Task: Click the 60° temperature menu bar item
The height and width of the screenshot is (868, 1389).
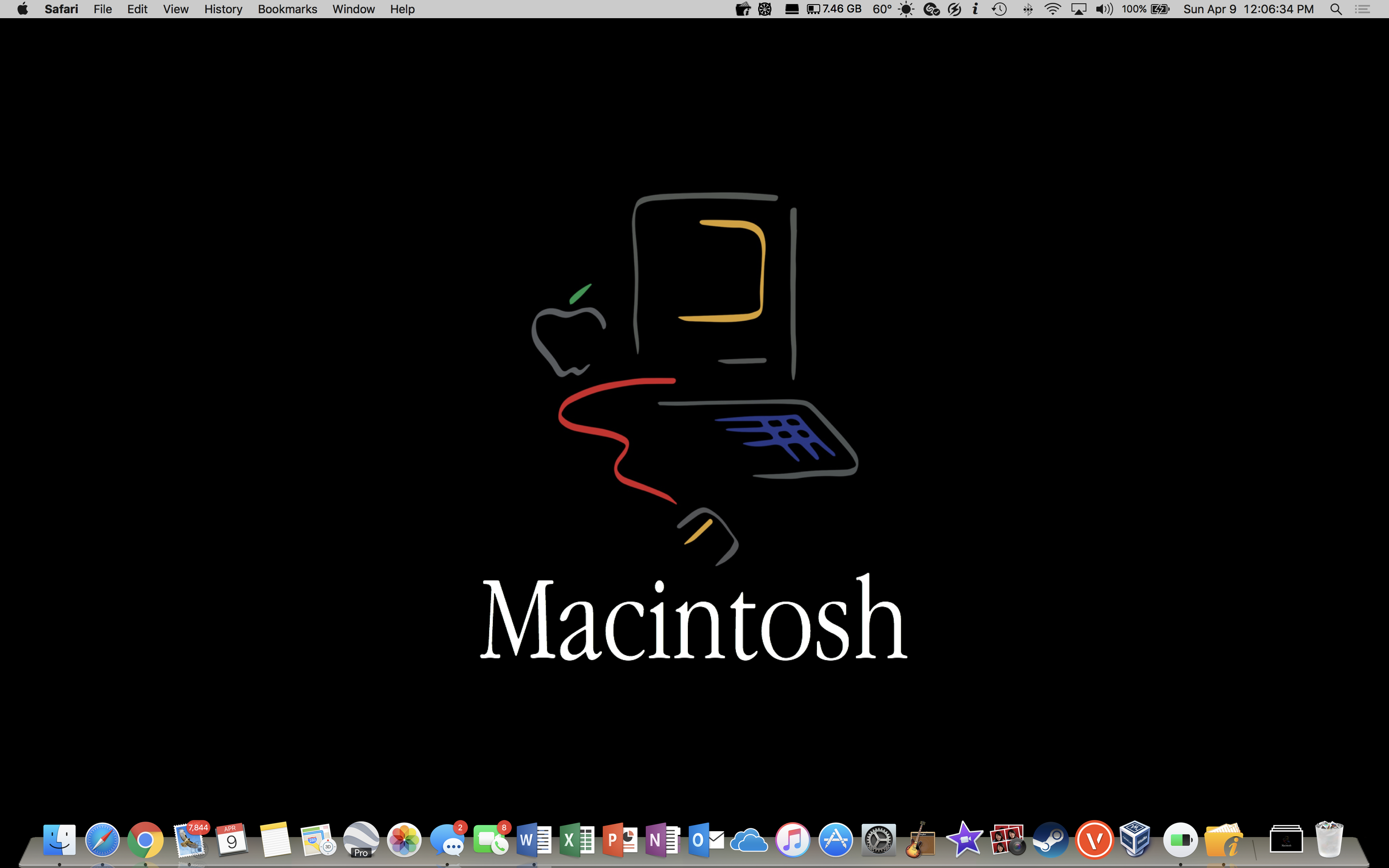Action: (x=882, y=9)
